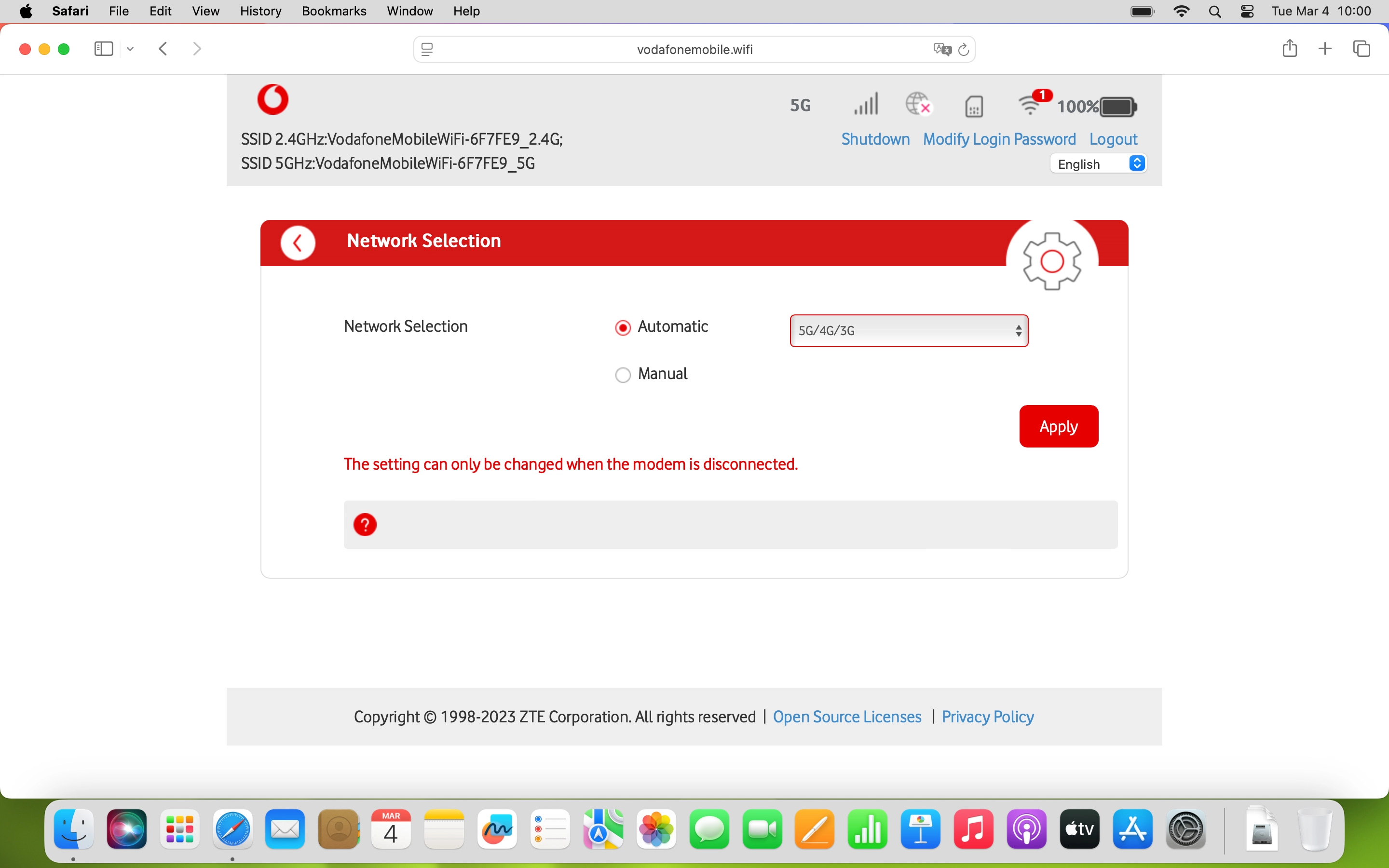
Task: Select the Automatic network selection radio button
Action: [623, 327]
